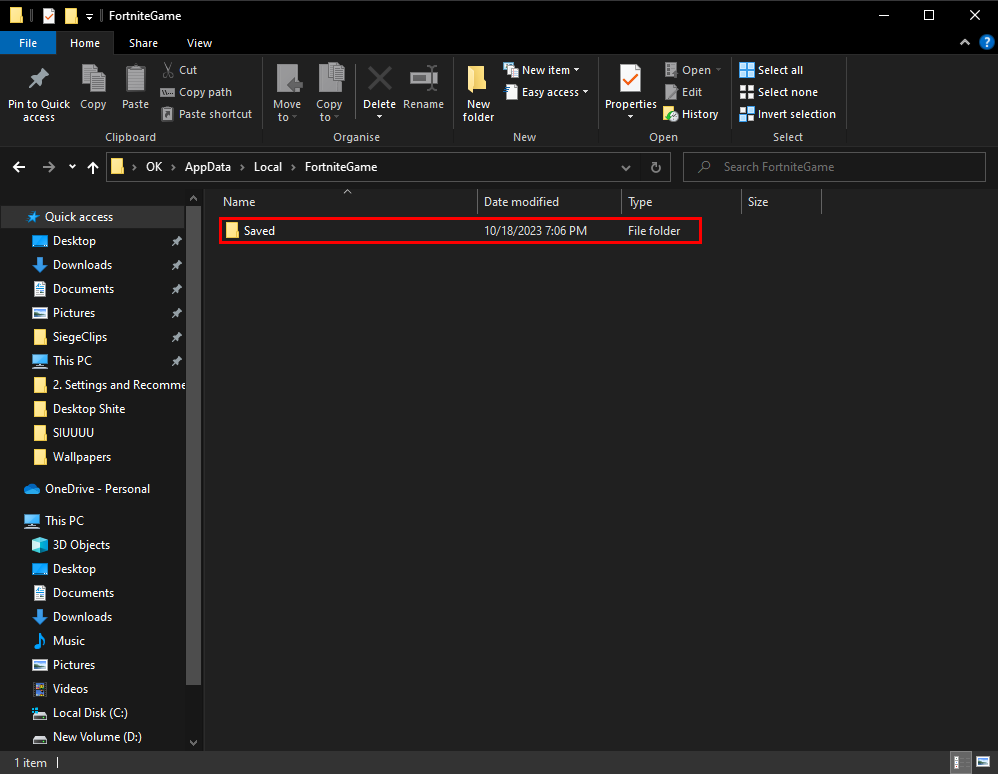Expand the address bar history dropdown

626,167
